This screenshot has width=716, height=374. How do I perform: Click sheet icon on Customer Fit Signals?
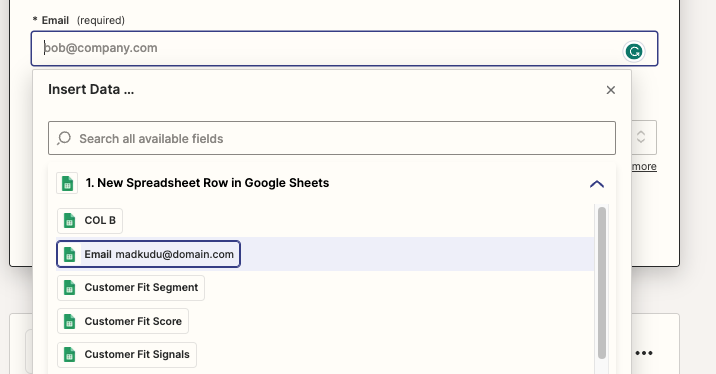pyautogui.click(x=69, y=355)
